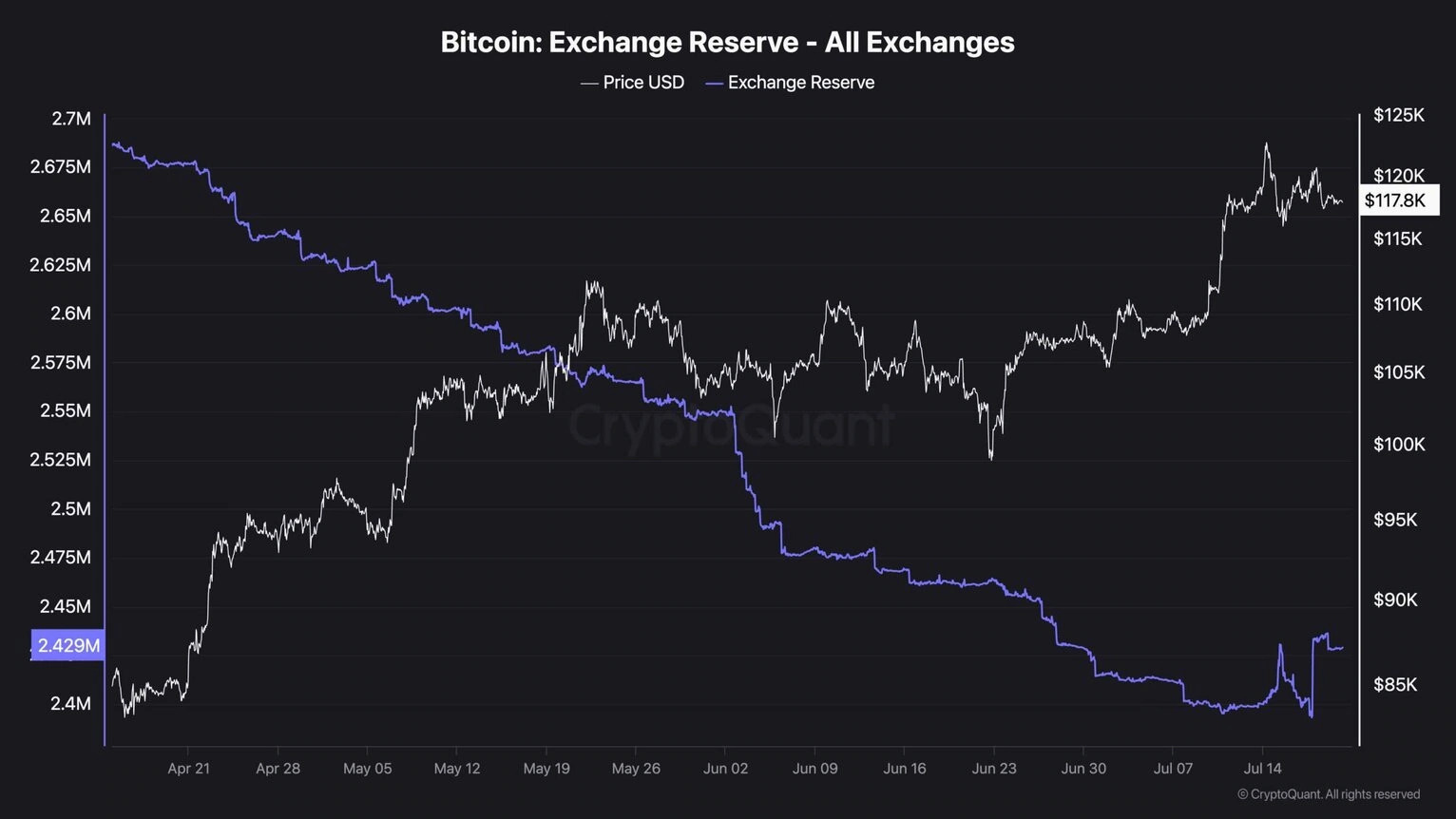Viewport: 1456px width, 819px height.
Task: Click the $125K right axis label
Action: [1399, 116]
